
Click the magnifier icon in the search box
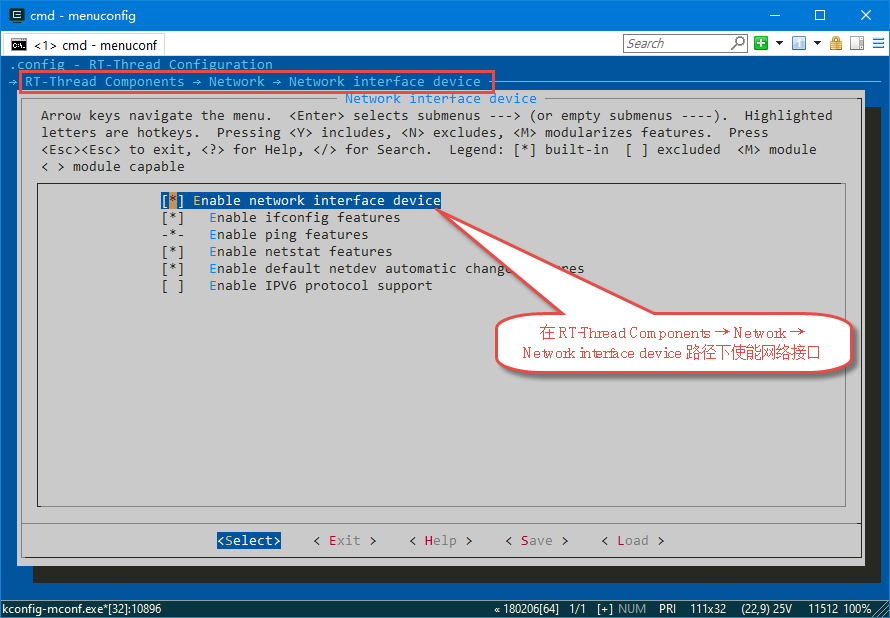coord(738,43)
